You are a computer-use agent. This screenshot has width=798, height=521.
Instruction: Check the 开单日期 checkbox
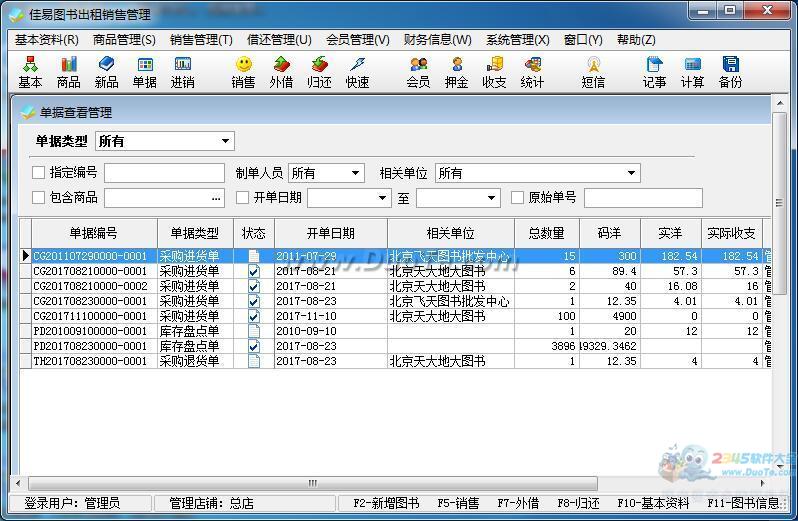[243, 197]
